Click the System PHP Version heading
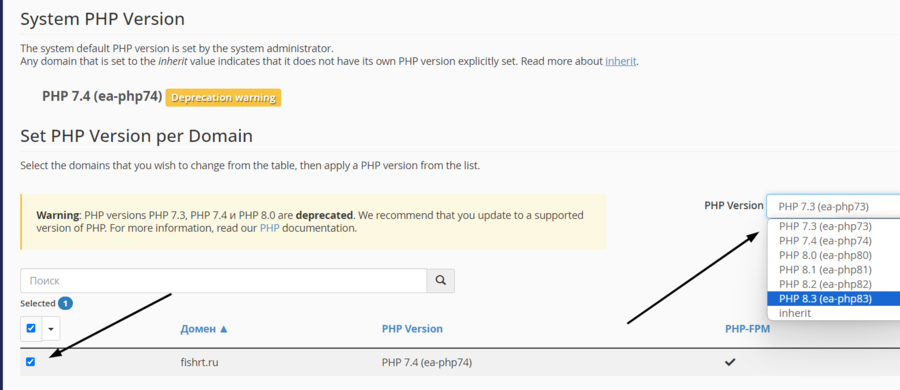The height and width of the screenshot is (390, 900). click(102, 19)
